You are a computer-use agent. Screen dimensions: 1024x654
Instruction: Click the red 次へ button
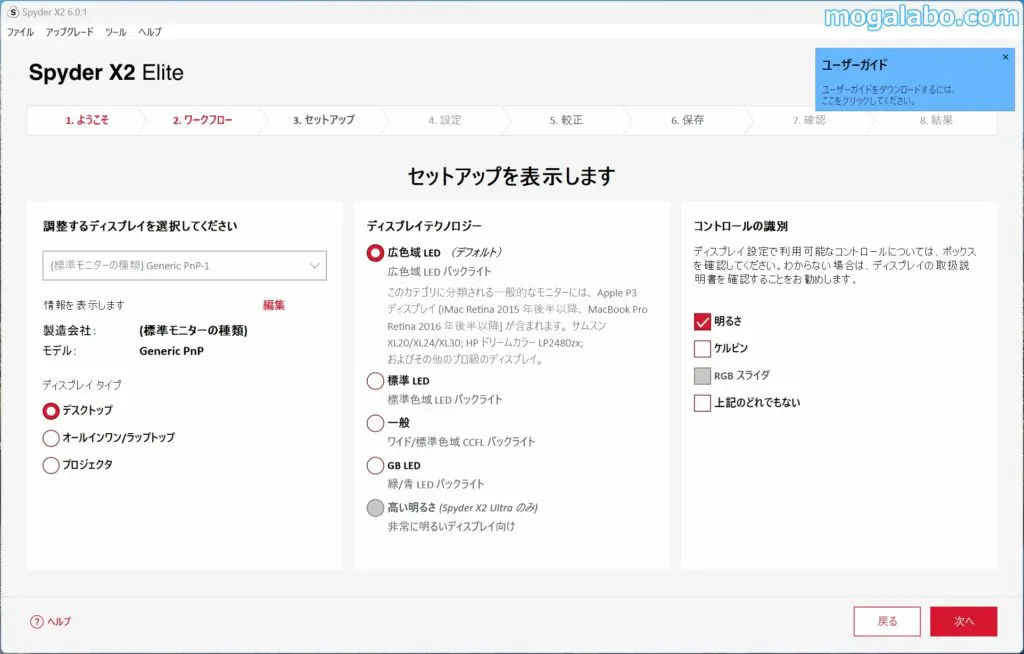click(963, 621)
